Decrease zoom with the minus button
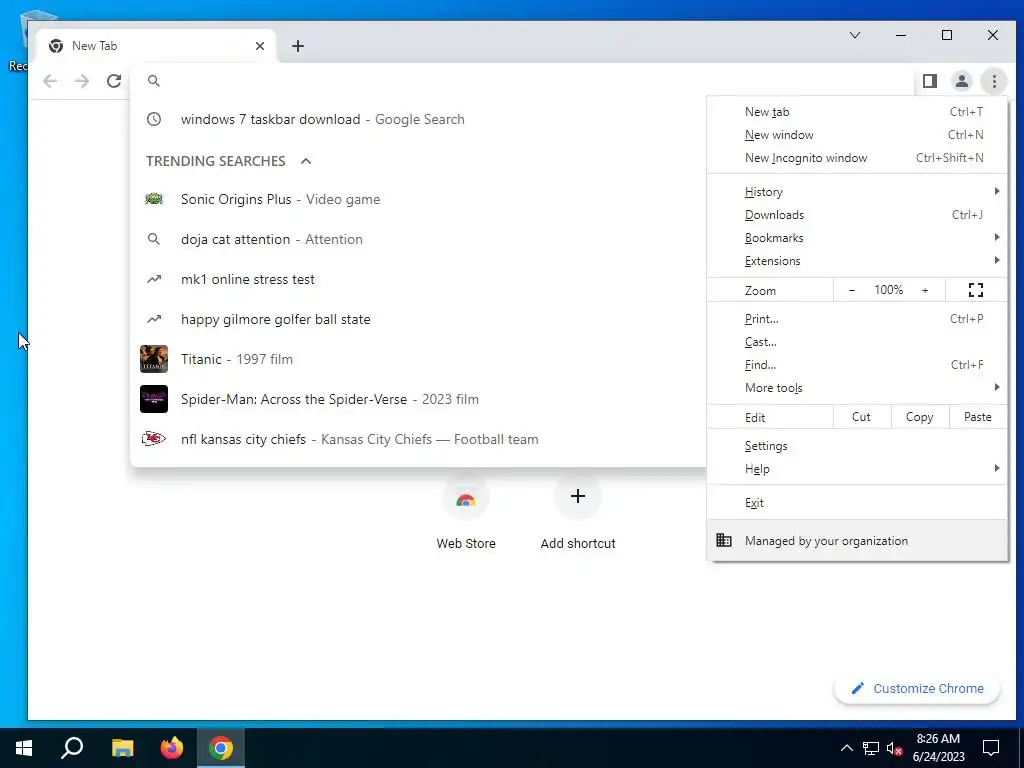1024x768 pixels. [852, 290]
